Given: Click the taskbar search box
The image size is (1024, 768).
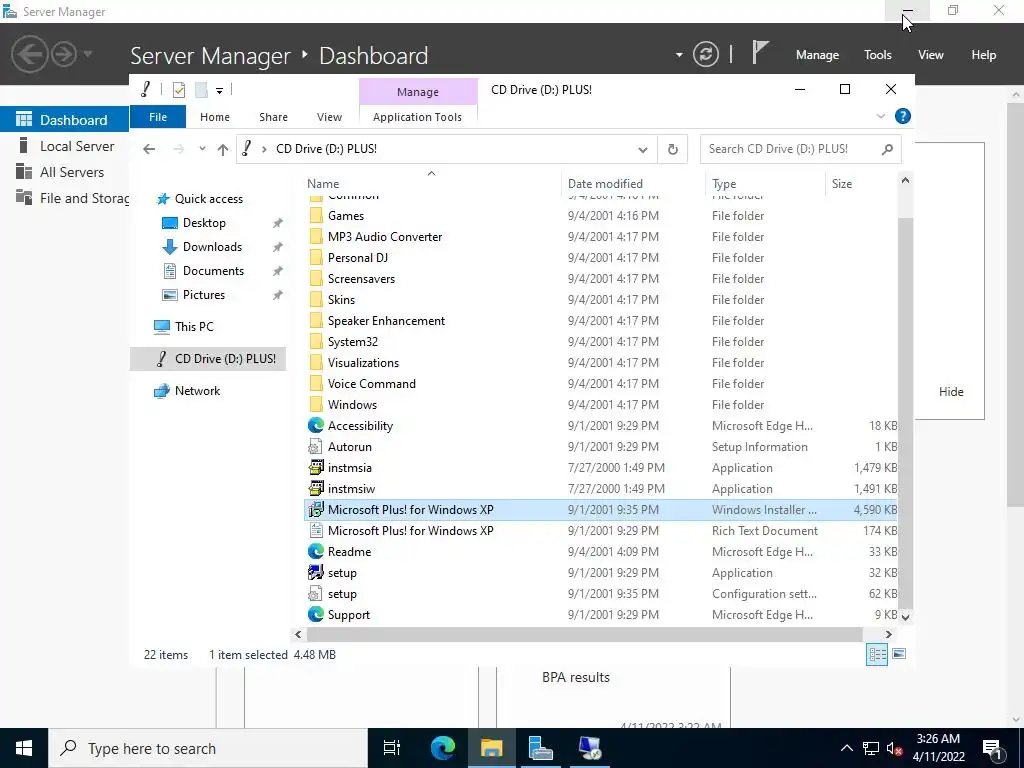Looking at the screenshot, I should [208, 748].
